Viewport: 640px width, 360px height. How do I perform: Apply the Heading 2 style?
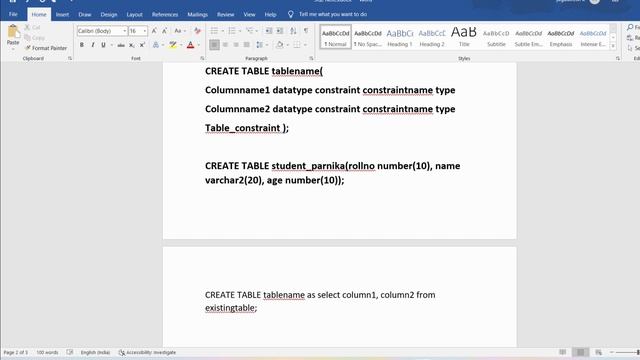pyautogui.click(x=432, y=37)
